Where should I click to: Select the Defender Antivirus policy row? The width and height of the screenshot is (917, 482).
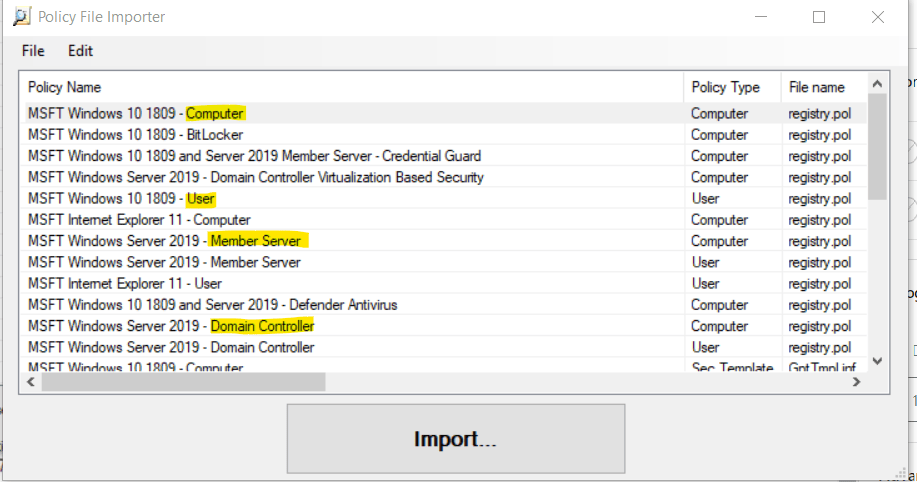click(x=212, y=305)
